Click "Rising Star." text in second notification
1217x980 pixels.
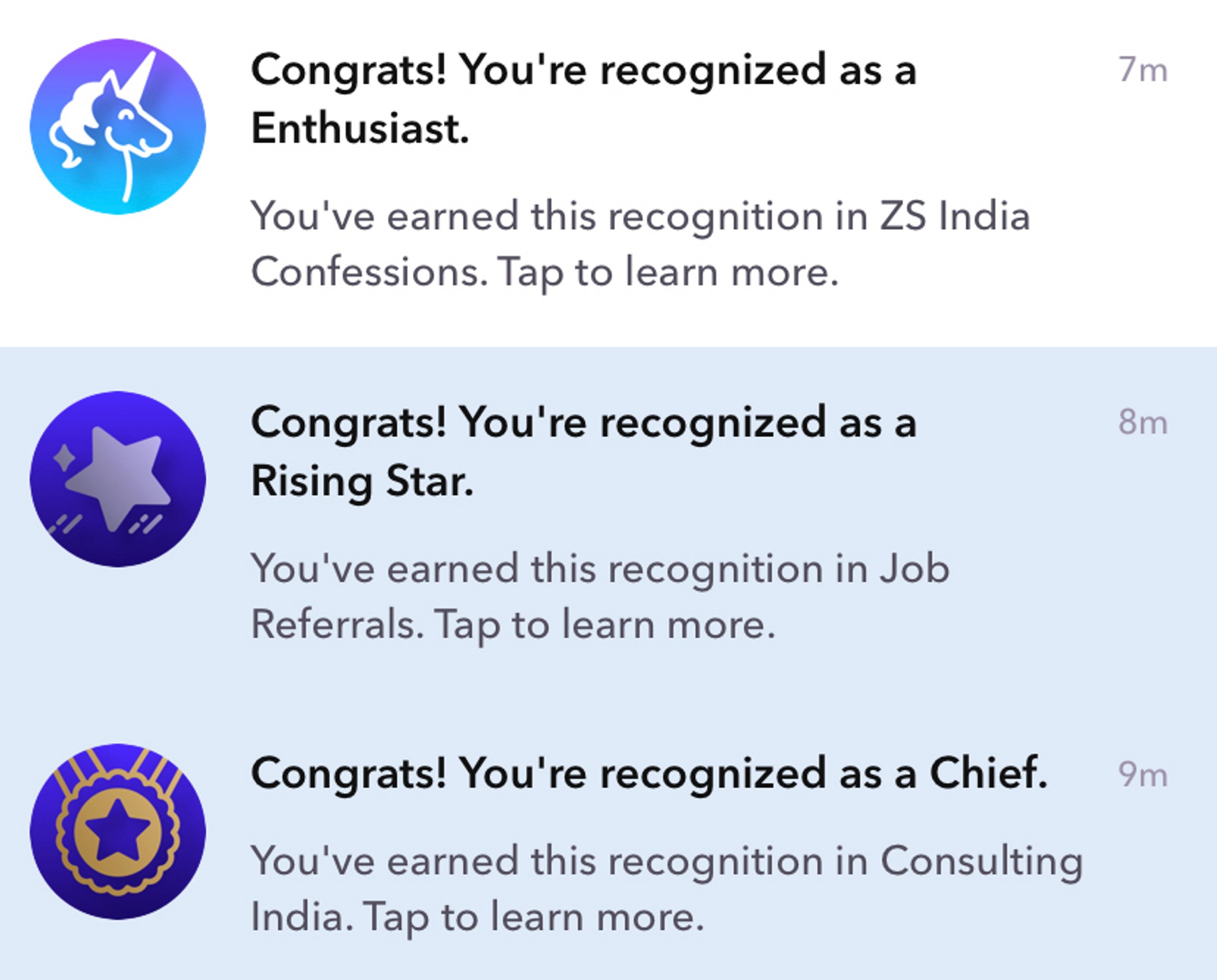click(x=362, y=481)
